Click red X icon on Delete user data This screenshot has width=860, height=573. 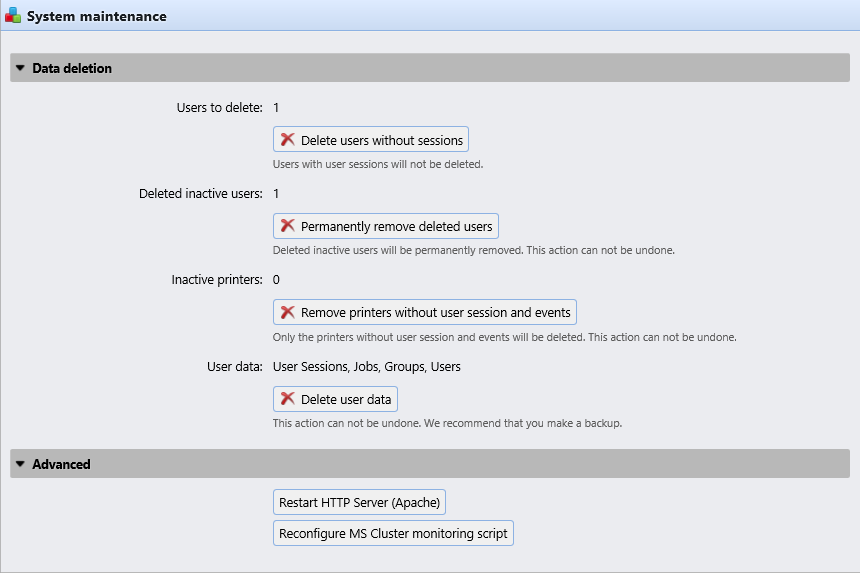point(288,399)
